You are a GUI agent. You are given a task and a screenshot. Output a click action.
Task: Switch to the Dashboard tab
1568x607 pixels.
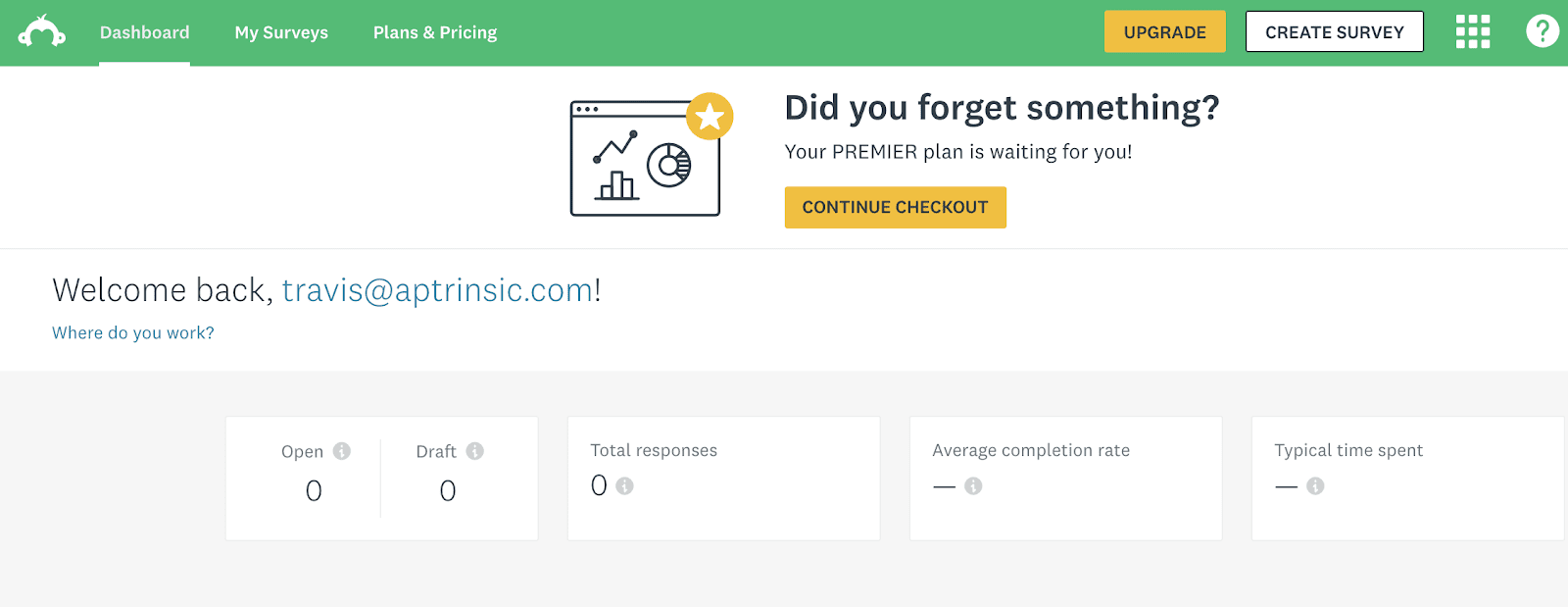144,32
